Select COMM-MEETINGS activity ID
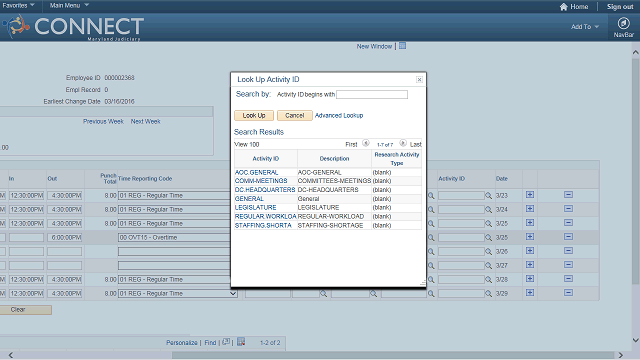Image resolution: width=640 pixels, height=360 pixels. [261, 181]
